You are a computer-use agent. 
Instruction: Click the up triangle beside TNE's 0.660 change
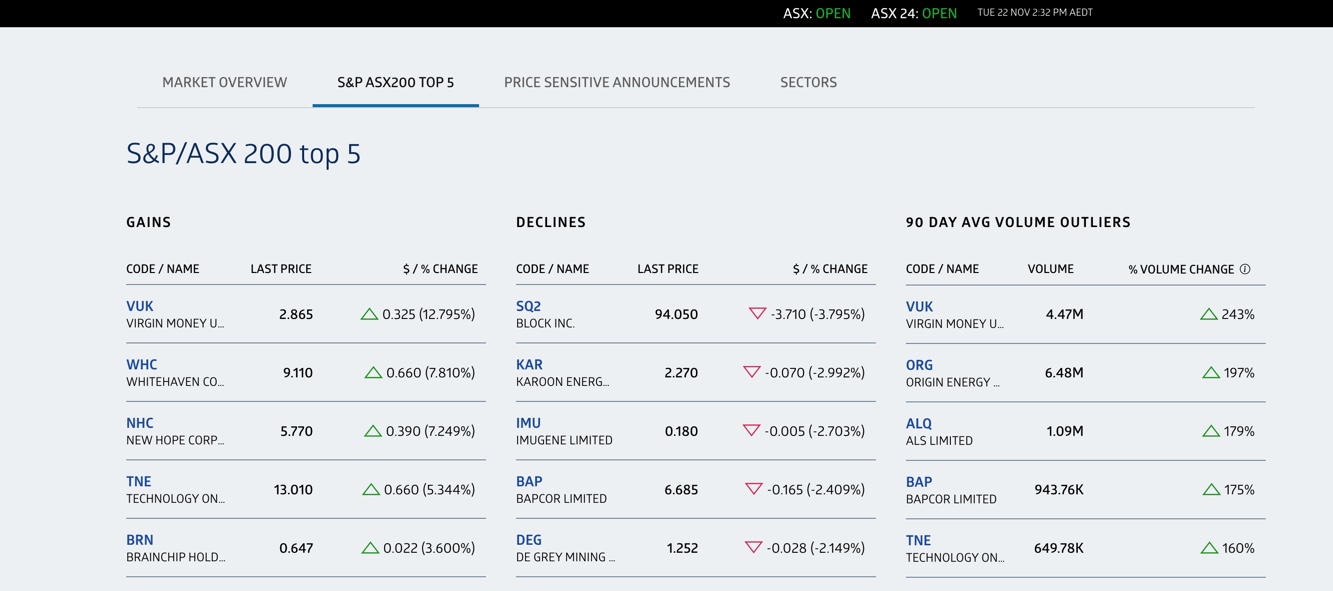click(x=371, y=489)
